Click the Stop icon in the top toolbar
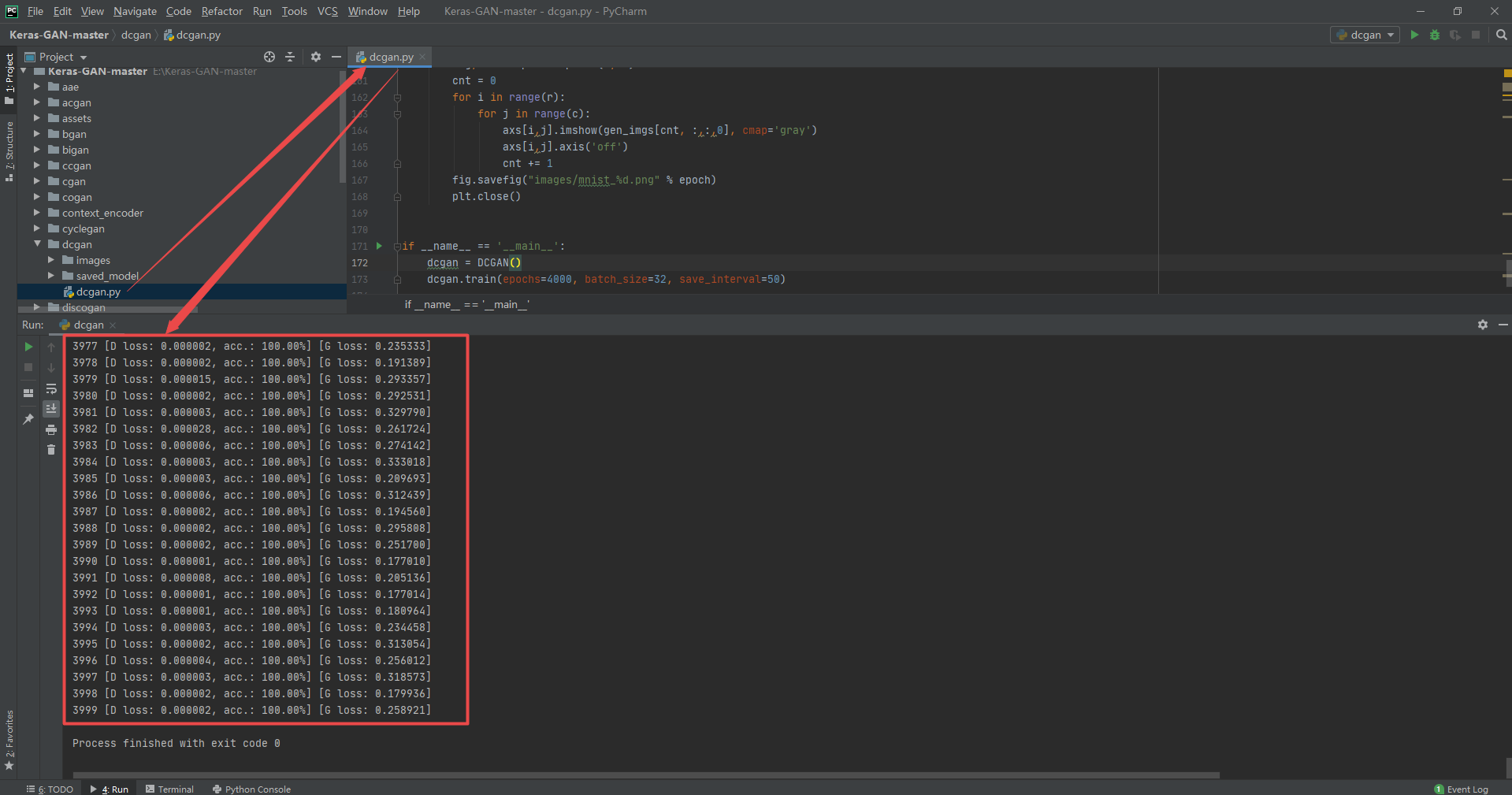The image size is (1512, 795). click(1476, 35)
